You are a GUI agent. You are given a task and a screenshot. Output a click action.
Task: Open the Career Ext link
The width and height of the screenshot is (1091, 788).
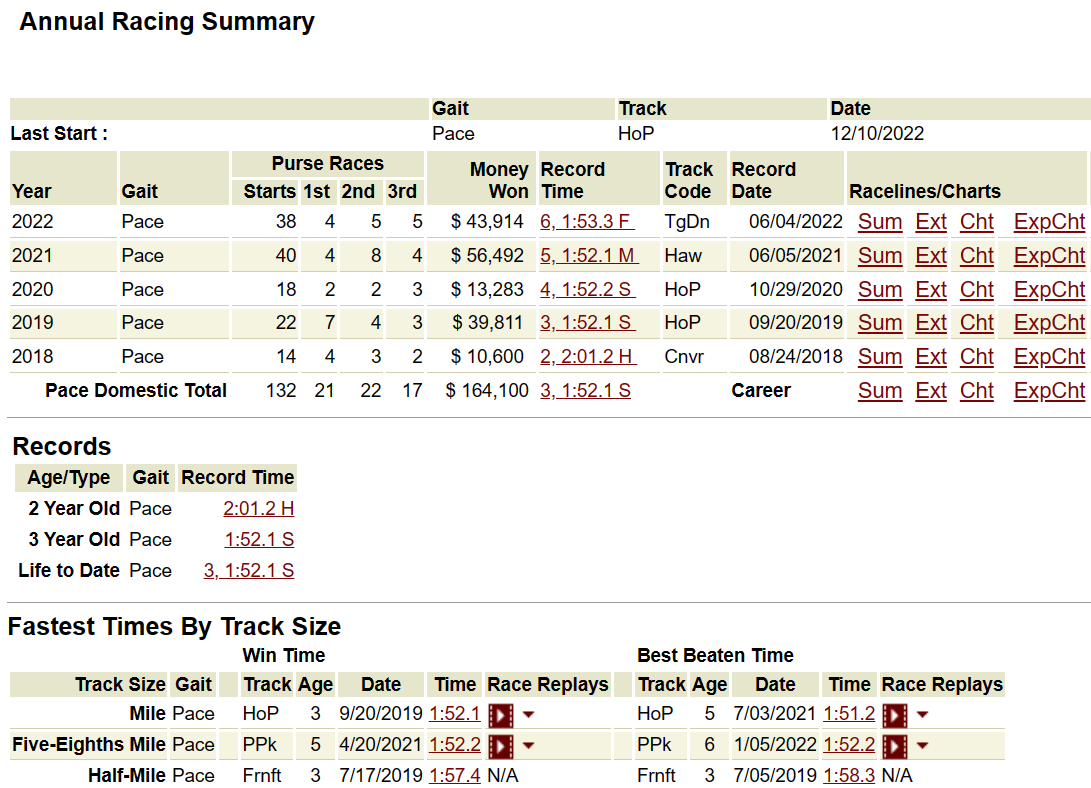point(931,391)
